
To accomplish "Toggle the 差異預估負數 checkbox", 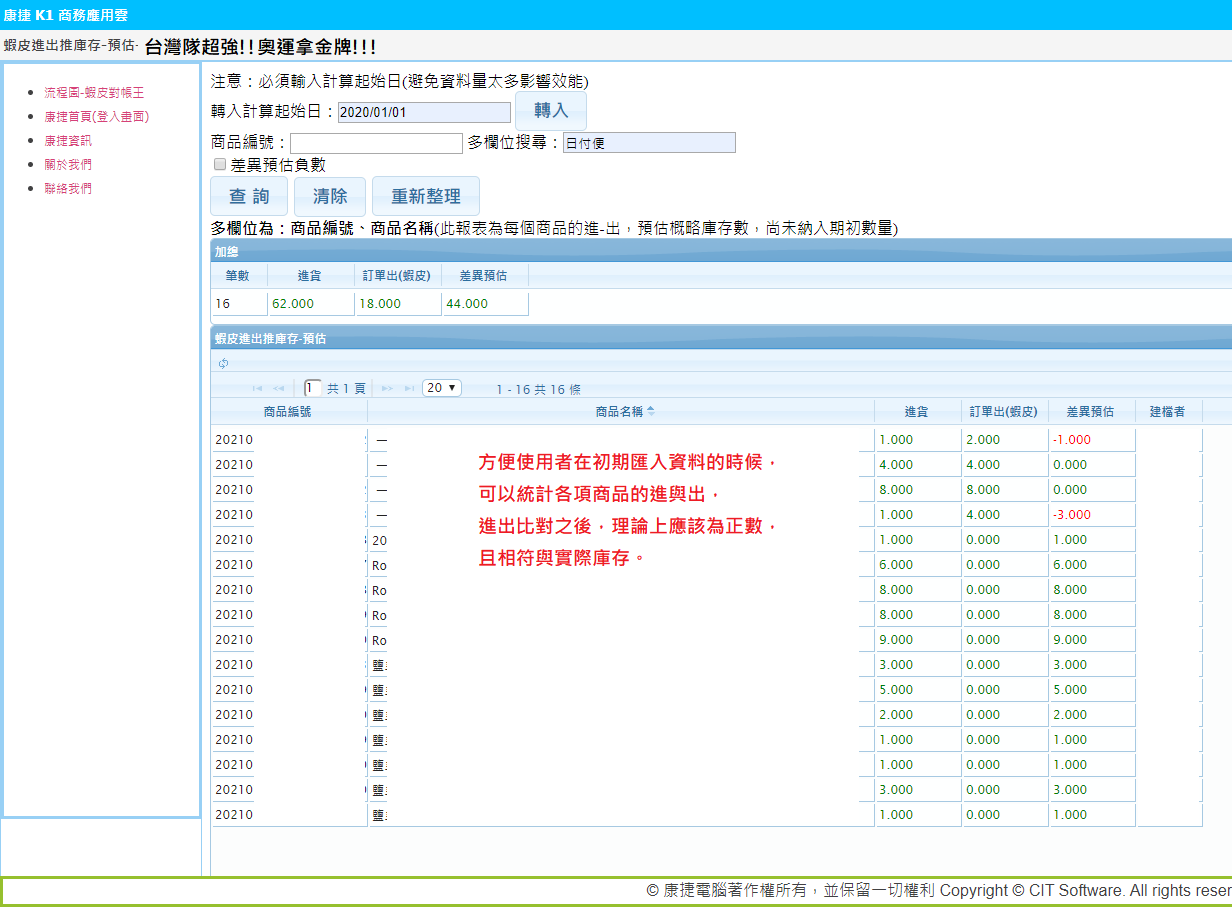I will (220, 165).
